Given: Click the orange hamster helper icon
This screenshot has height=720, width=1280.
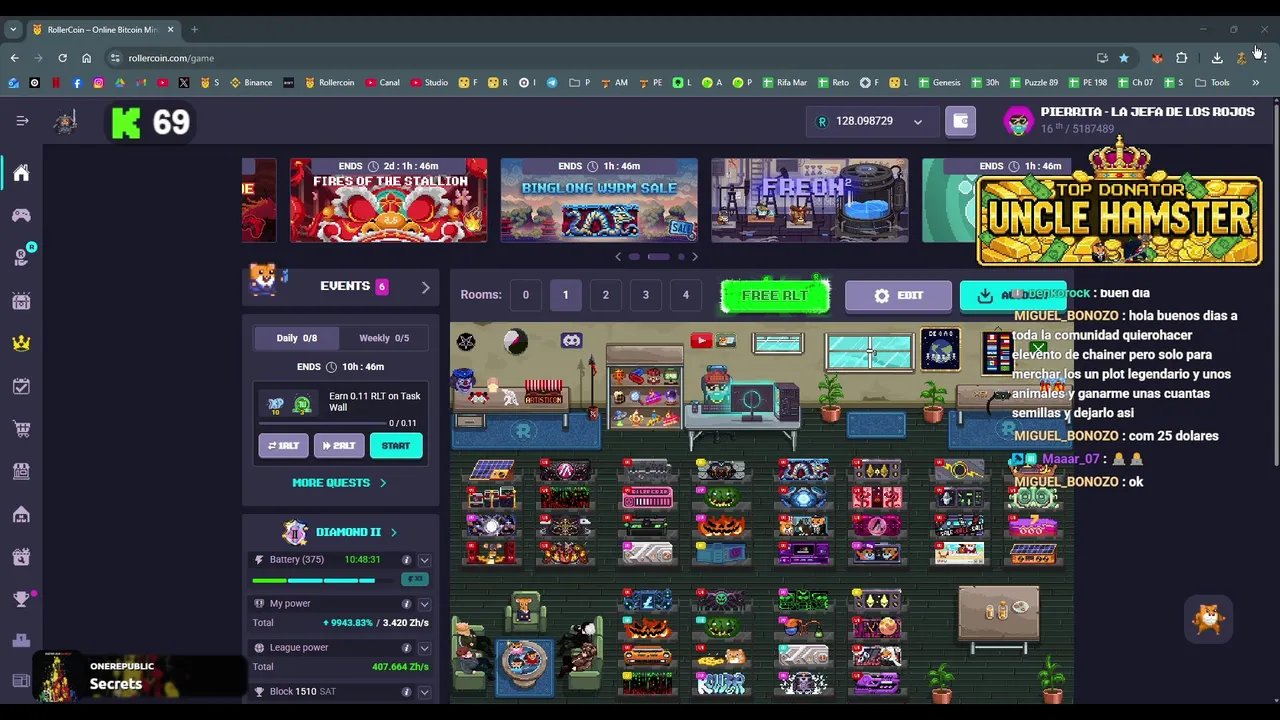Looking at the screenshot, I should [x=1209, y=619].
